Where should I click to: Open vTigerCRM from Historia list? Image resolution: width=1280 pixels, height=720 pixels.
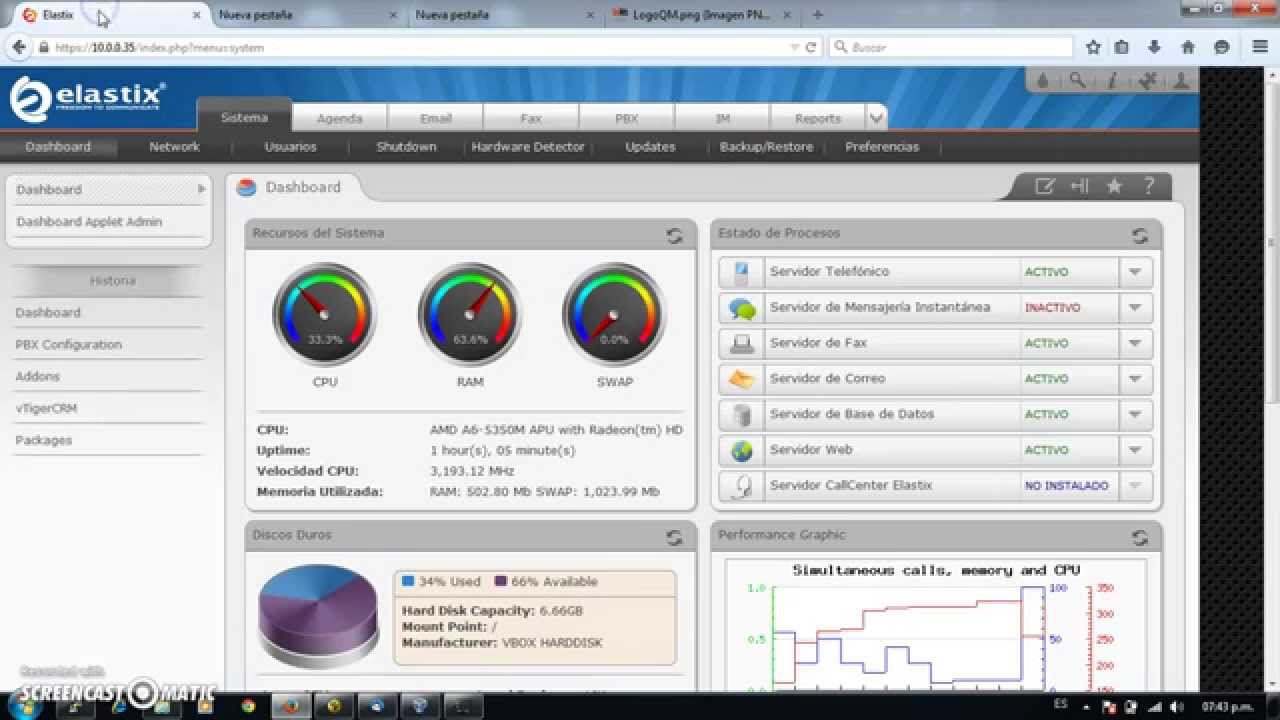(x=46, y=408)
